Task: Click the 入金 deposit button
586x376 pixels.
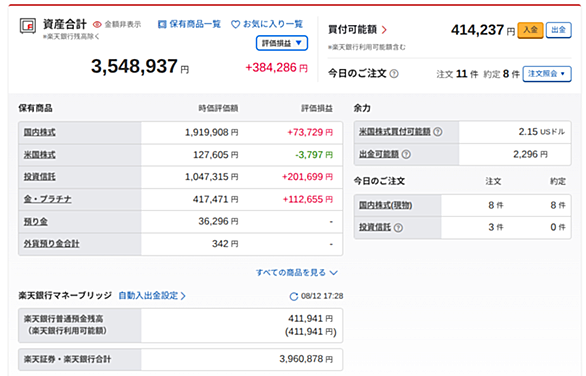Action: click(530, 30)
